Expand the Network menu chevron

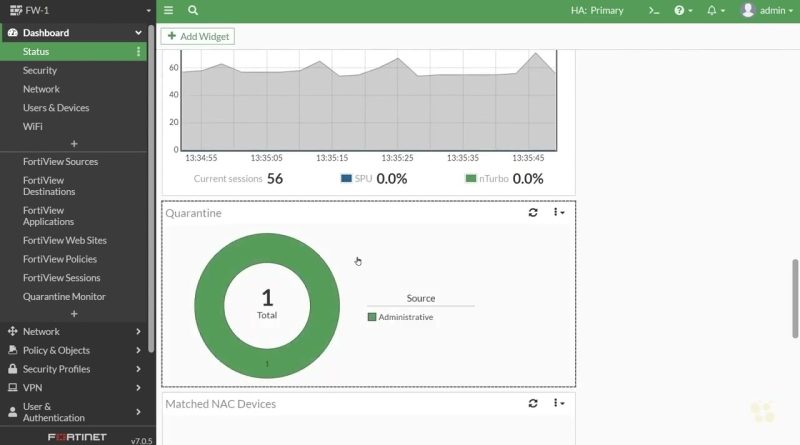tap(138, 332)
